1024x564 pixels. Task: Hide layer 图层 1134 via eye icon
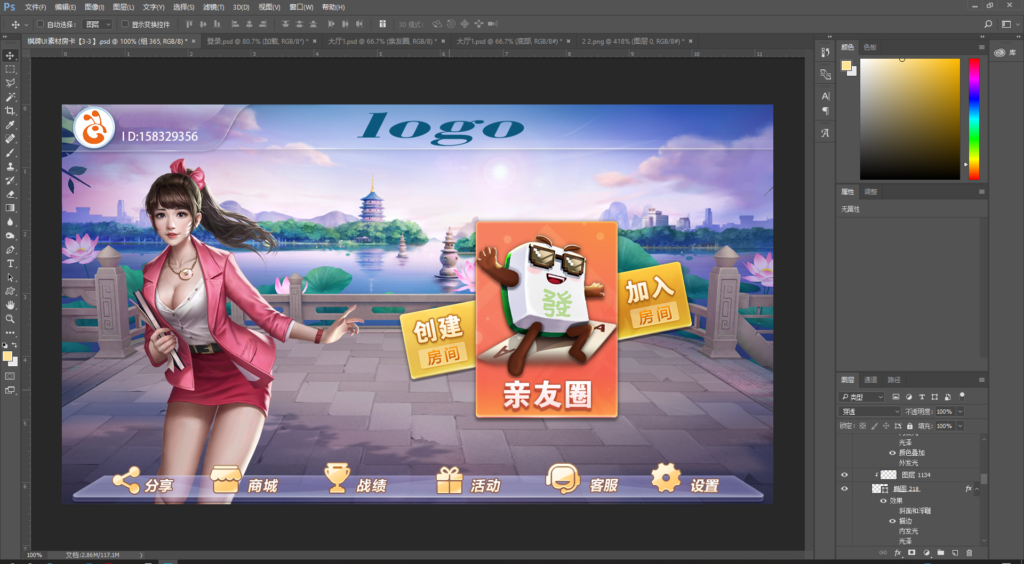[x=845, y=475]
